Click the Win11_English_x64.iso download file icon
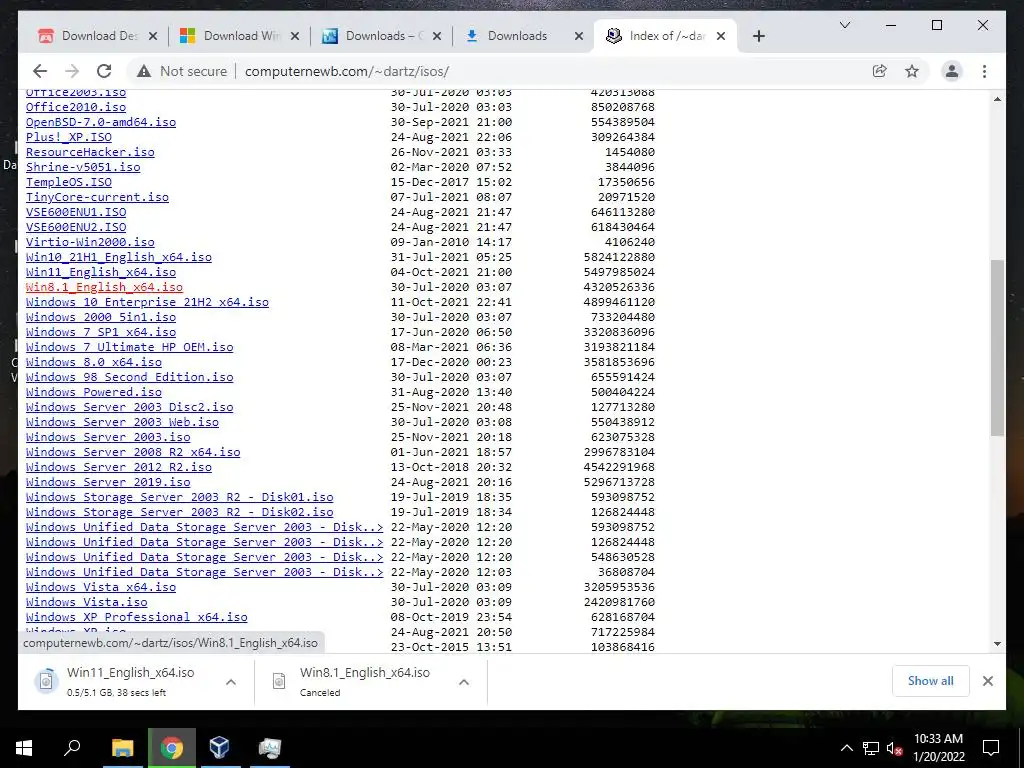This screenshot has width=1024, height=768. point(46,681)
